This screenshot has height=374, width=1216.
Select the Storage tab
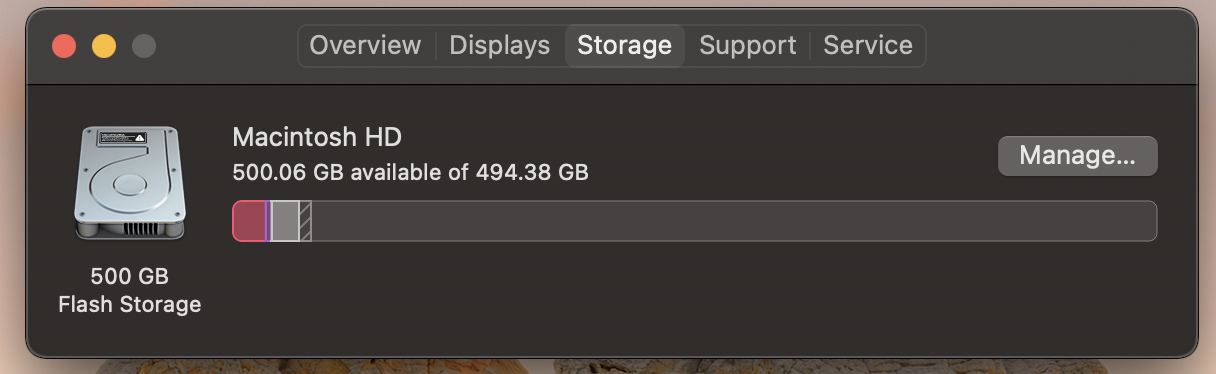click(624, 46)
